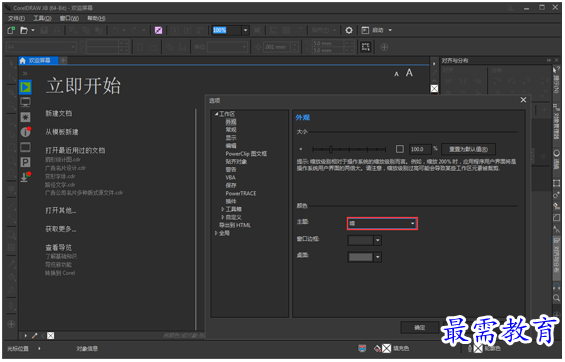Screen dimensions: 565x362
Task: Select 保存 in the options tree
Action: tap(231, 186)
